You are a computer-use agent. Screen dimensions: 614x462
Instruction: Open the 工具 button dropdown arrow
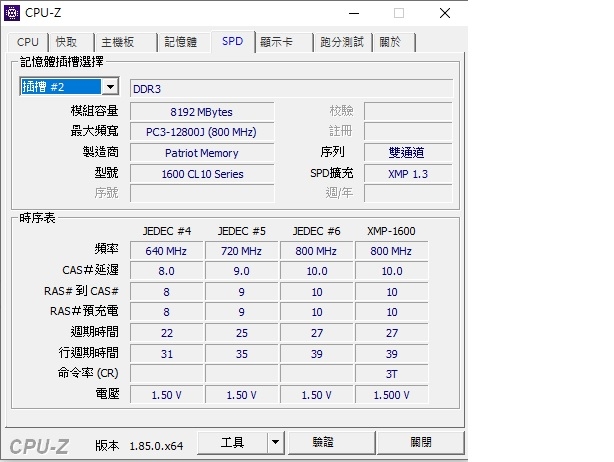coord(276,443)
